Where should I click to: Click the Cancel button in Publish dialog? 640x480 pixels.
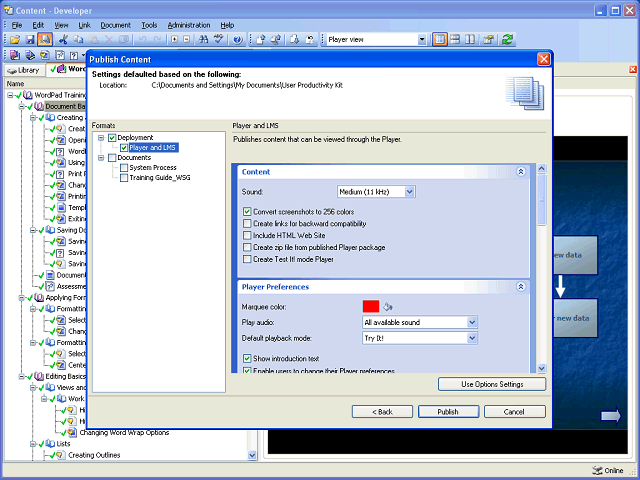coord(514,412)
